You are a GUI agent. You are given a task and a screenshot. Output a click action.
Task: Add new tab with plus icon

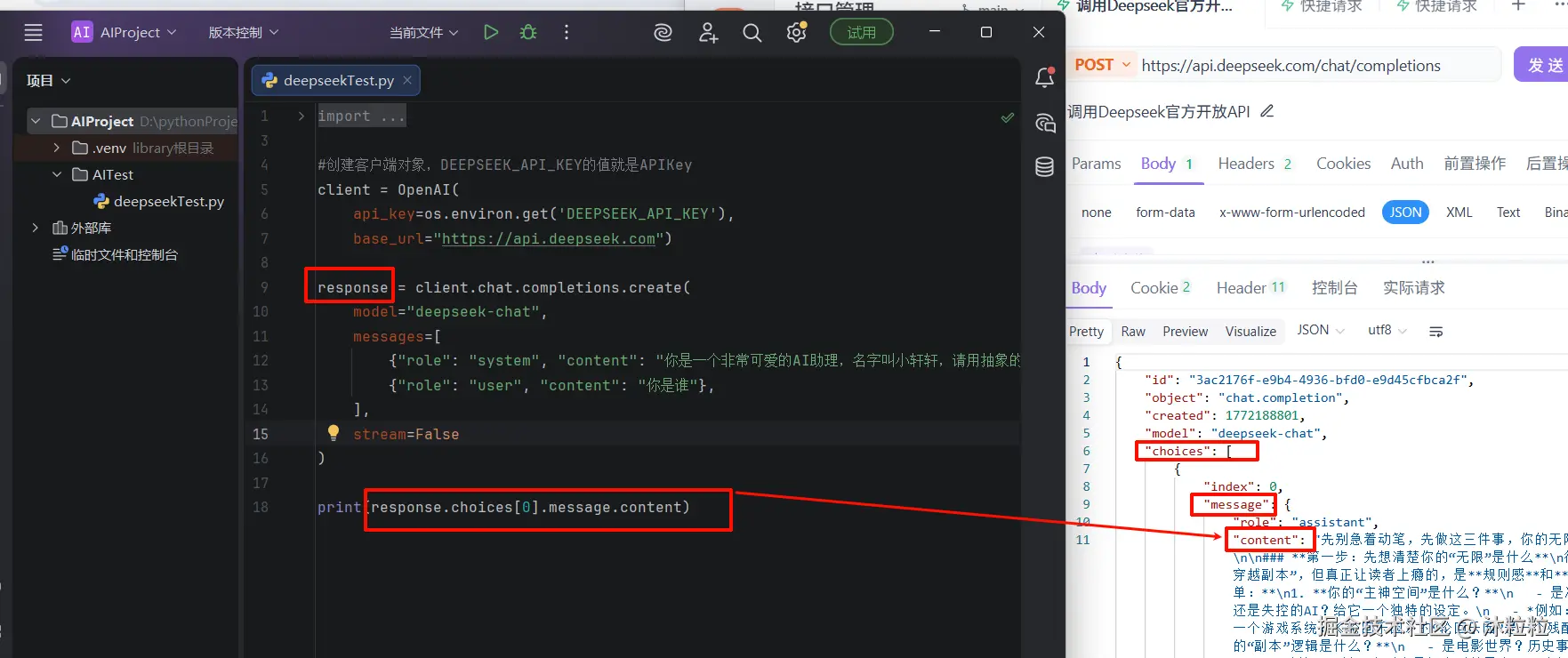[1518, 6]
